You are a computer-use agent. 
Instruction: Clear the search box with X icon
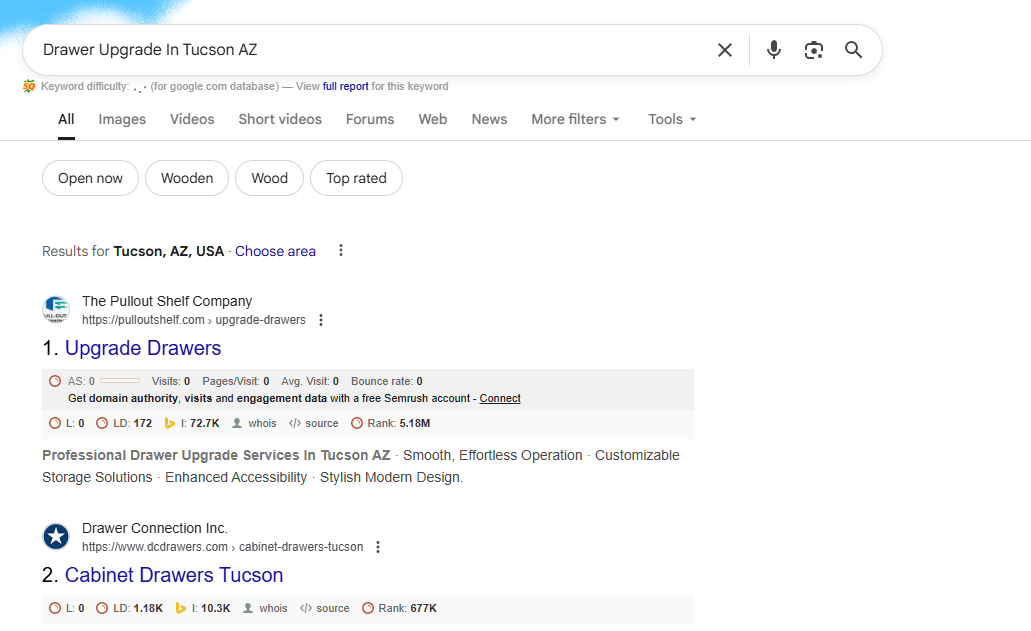725,50
